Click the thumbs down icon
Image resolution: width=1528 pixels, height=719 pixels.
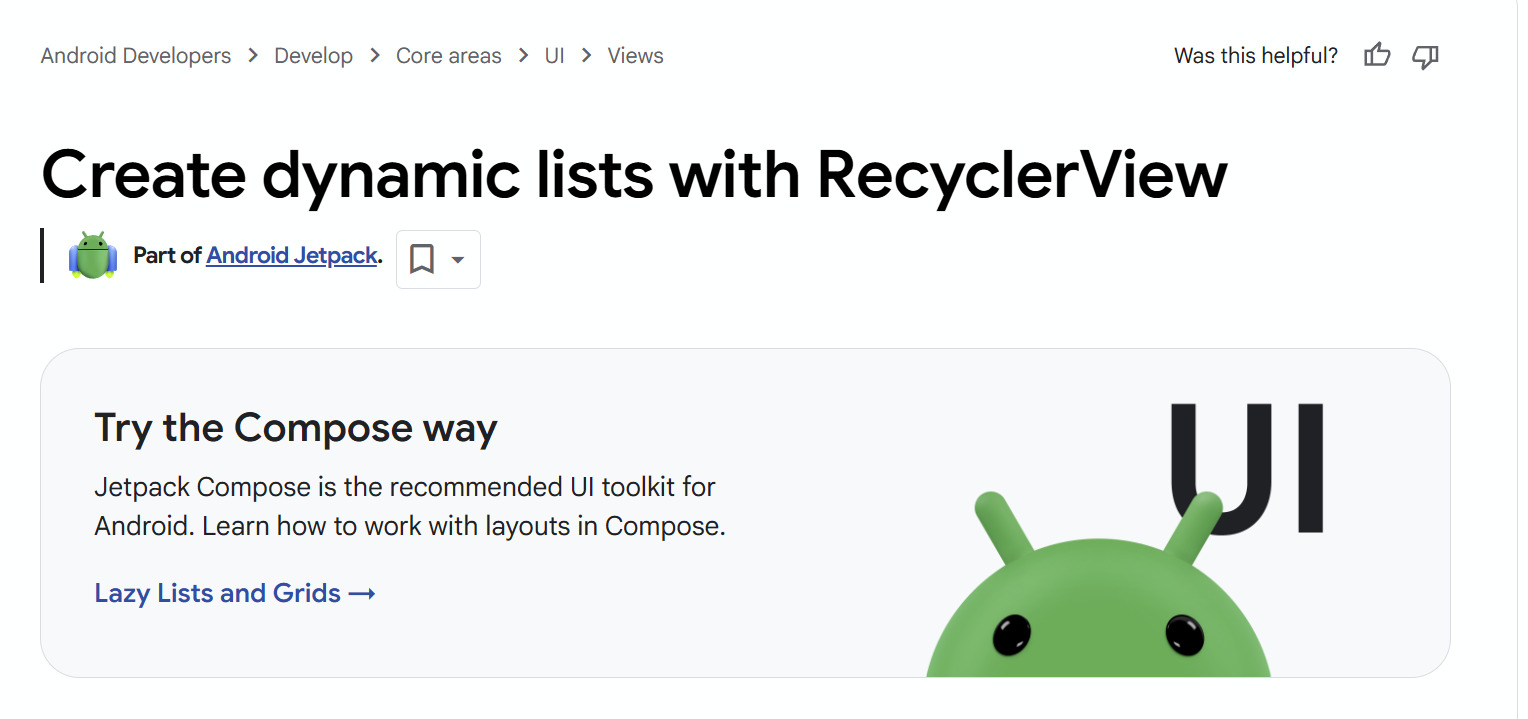1425,56
